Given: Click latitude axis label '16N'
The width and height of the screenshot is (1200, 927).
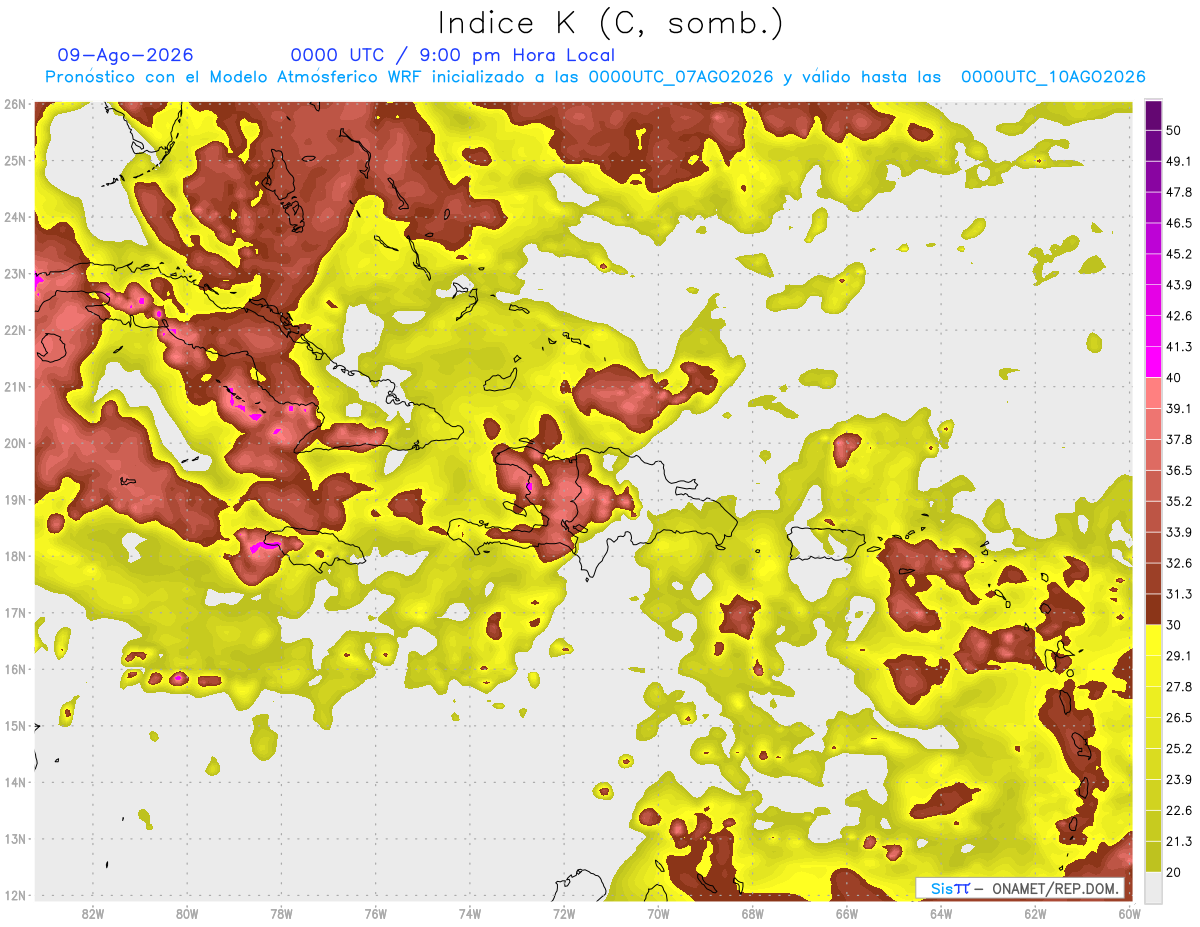Looking at the screenshot, I should coord(15,669).
